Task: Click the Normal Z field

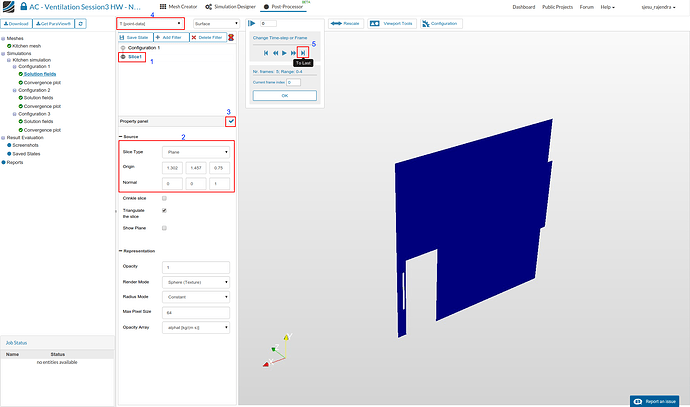Action: point(219,184)
